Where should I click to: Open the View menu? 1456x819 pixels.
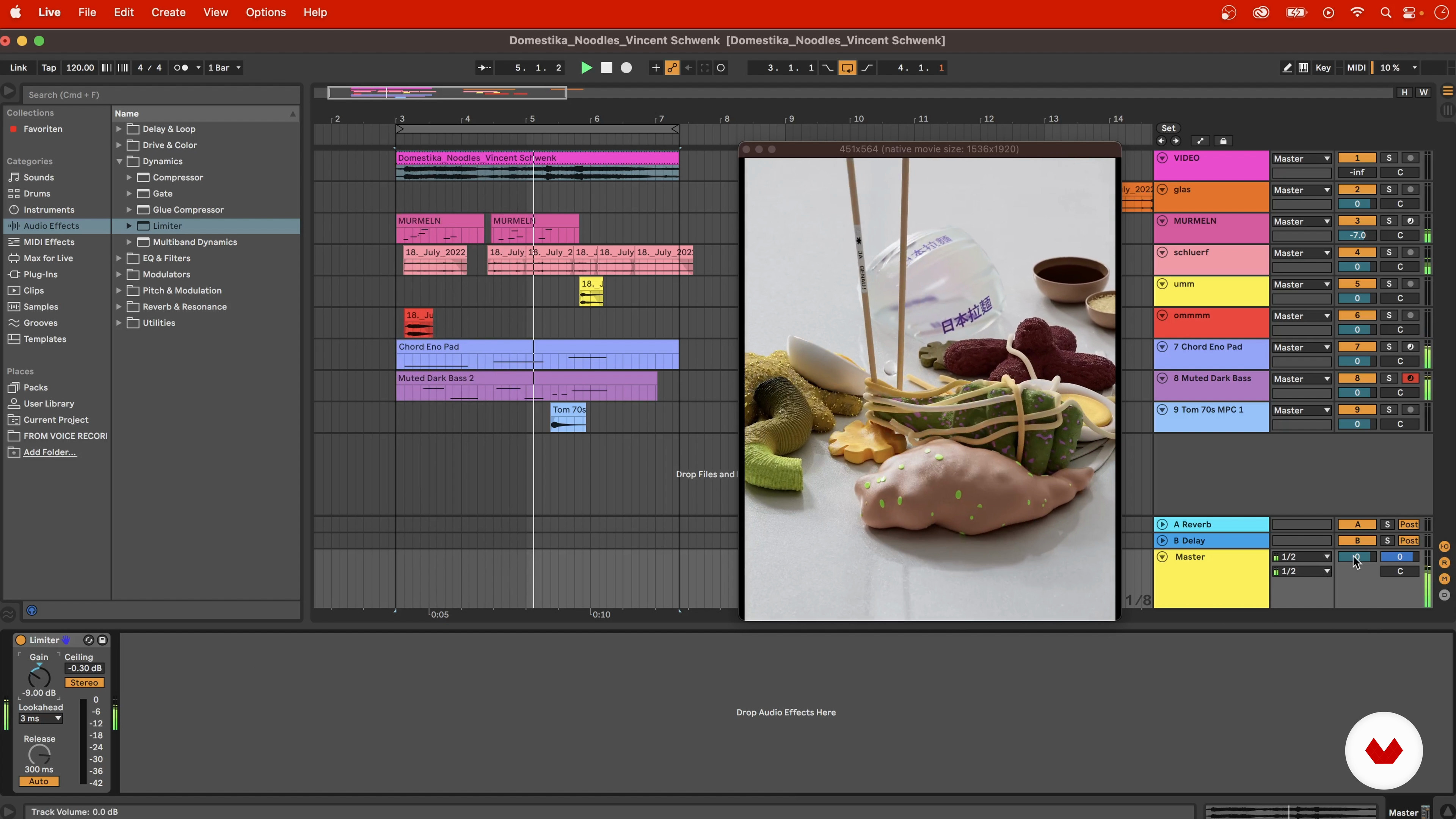tap(215, 13)
